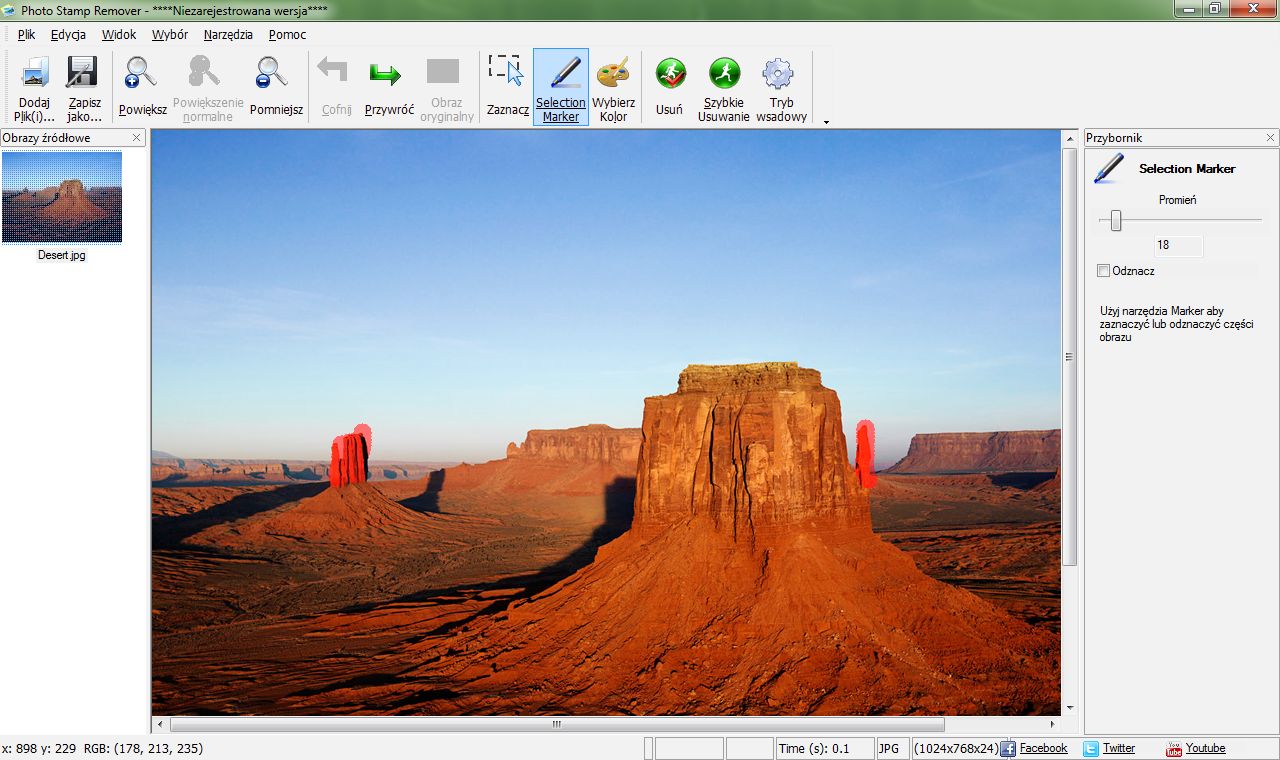
Task: Click the green Przywróć redo arrow
Action: pyautogui.click(x=385, y=73)
